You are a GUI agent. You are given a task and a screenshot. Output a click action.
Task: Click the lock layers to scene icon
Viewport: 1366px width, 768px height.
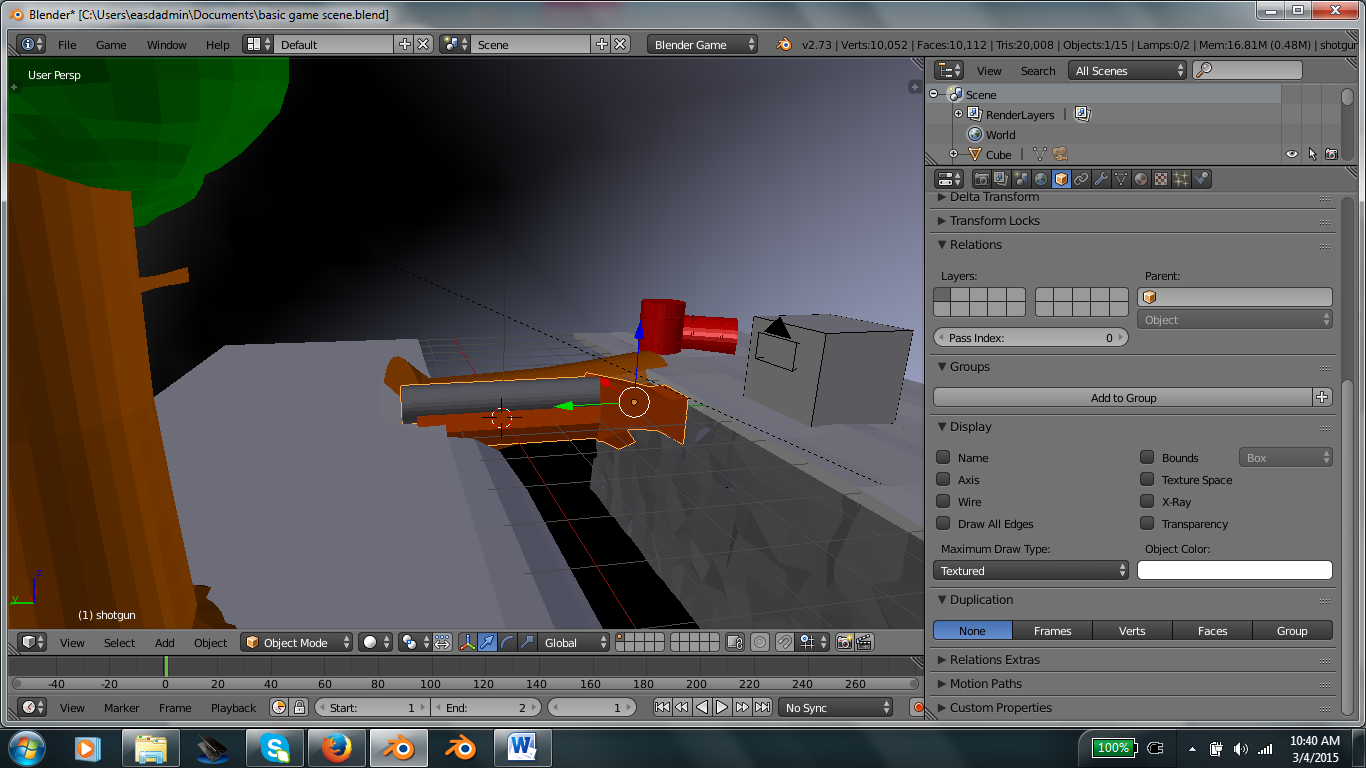pyautogui.click(x=735, y=642)
